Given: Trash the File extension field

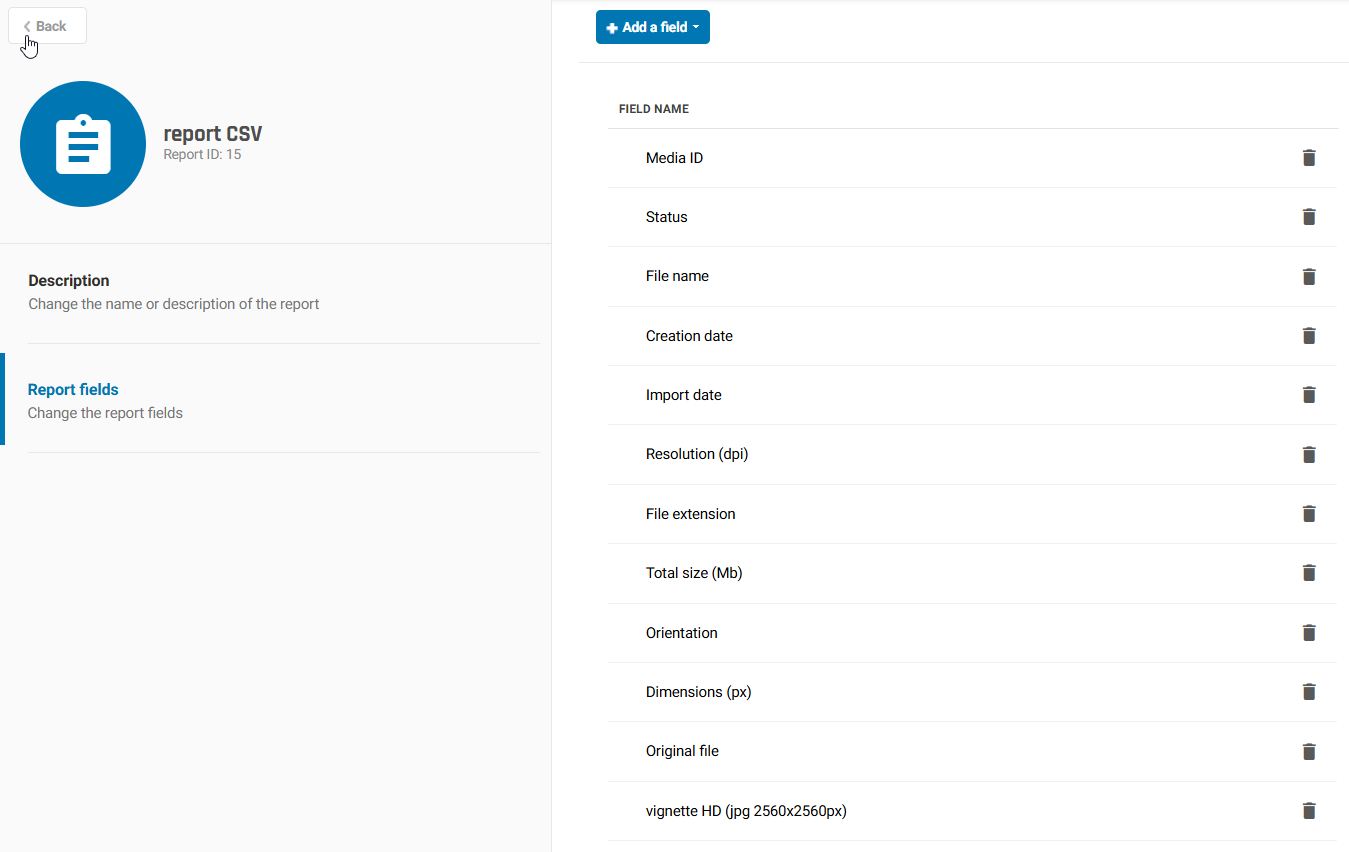Looking at the screenshot, I should click(1309, 514).
